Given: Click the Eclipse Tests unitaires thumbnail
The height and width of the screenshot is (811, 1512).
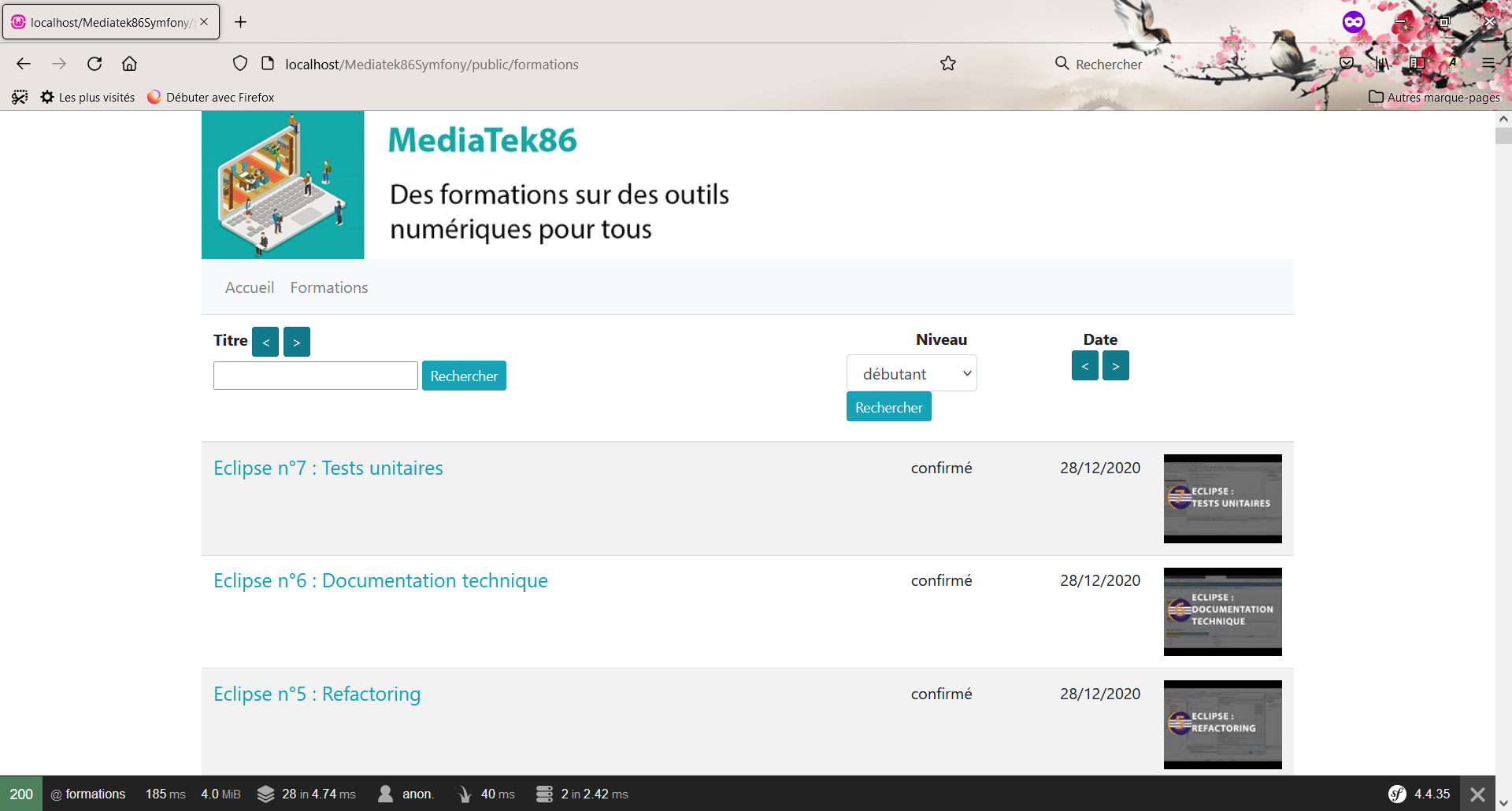Looking at the screenshot, I should (1223, 498).
